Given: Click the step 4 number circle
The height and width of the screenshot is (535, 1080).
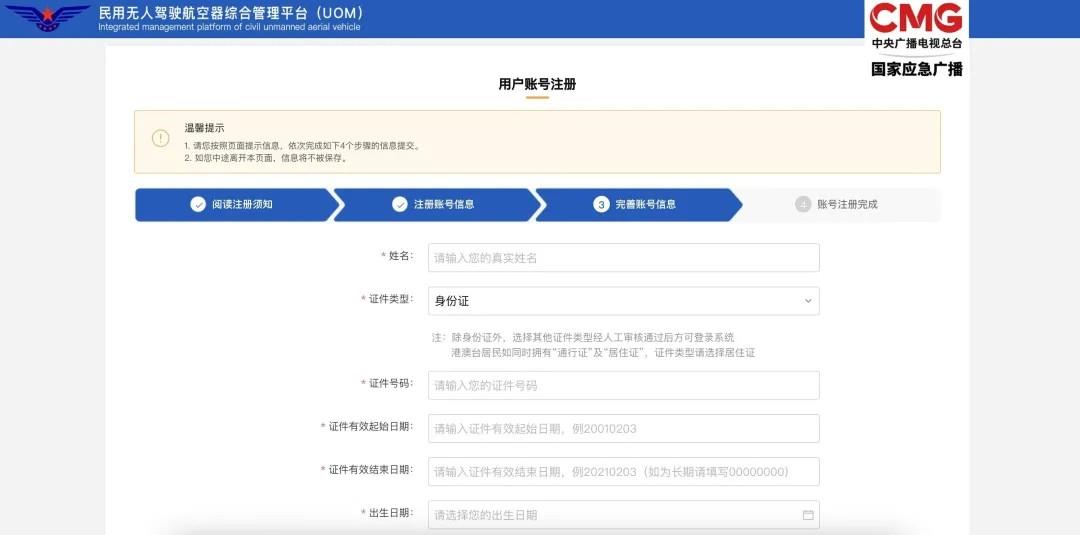Looking at the screenshot, I should [803, 204].
